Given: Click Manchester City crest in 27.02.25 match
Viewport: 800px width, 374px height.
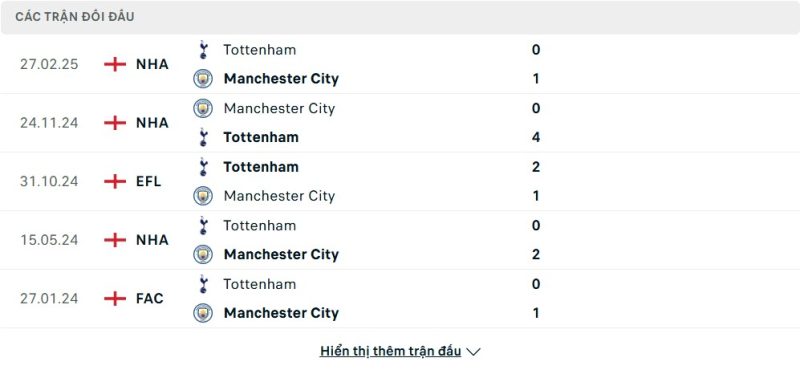Looking at the screenshot, I should [203, 79].
